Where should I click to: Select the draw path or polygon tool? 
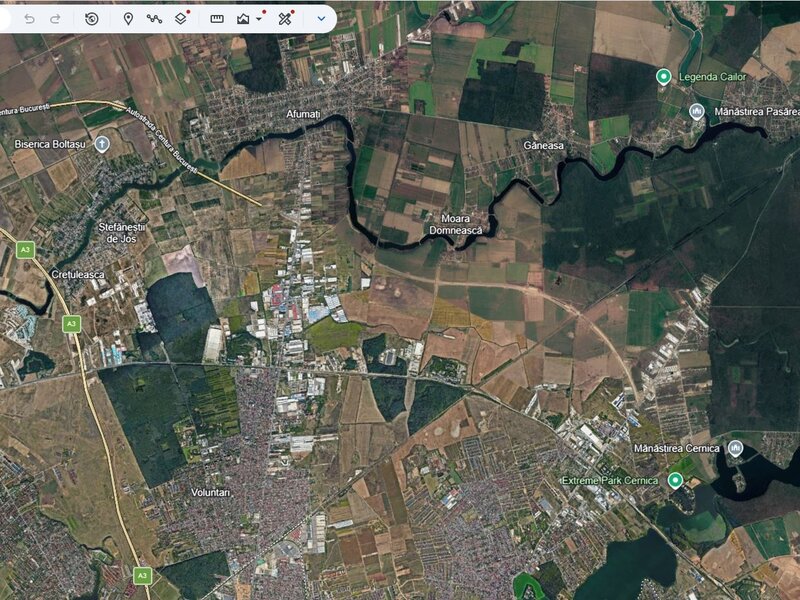[154, 19]
